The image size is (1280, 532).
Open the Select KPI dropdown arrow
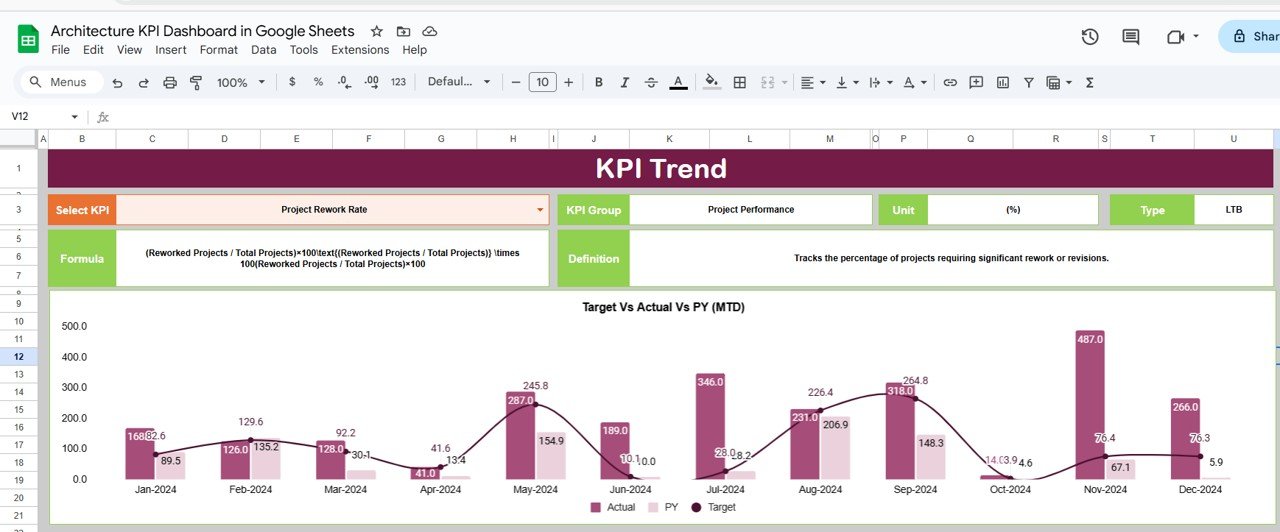pyautogui.click(x=540, y=210)
